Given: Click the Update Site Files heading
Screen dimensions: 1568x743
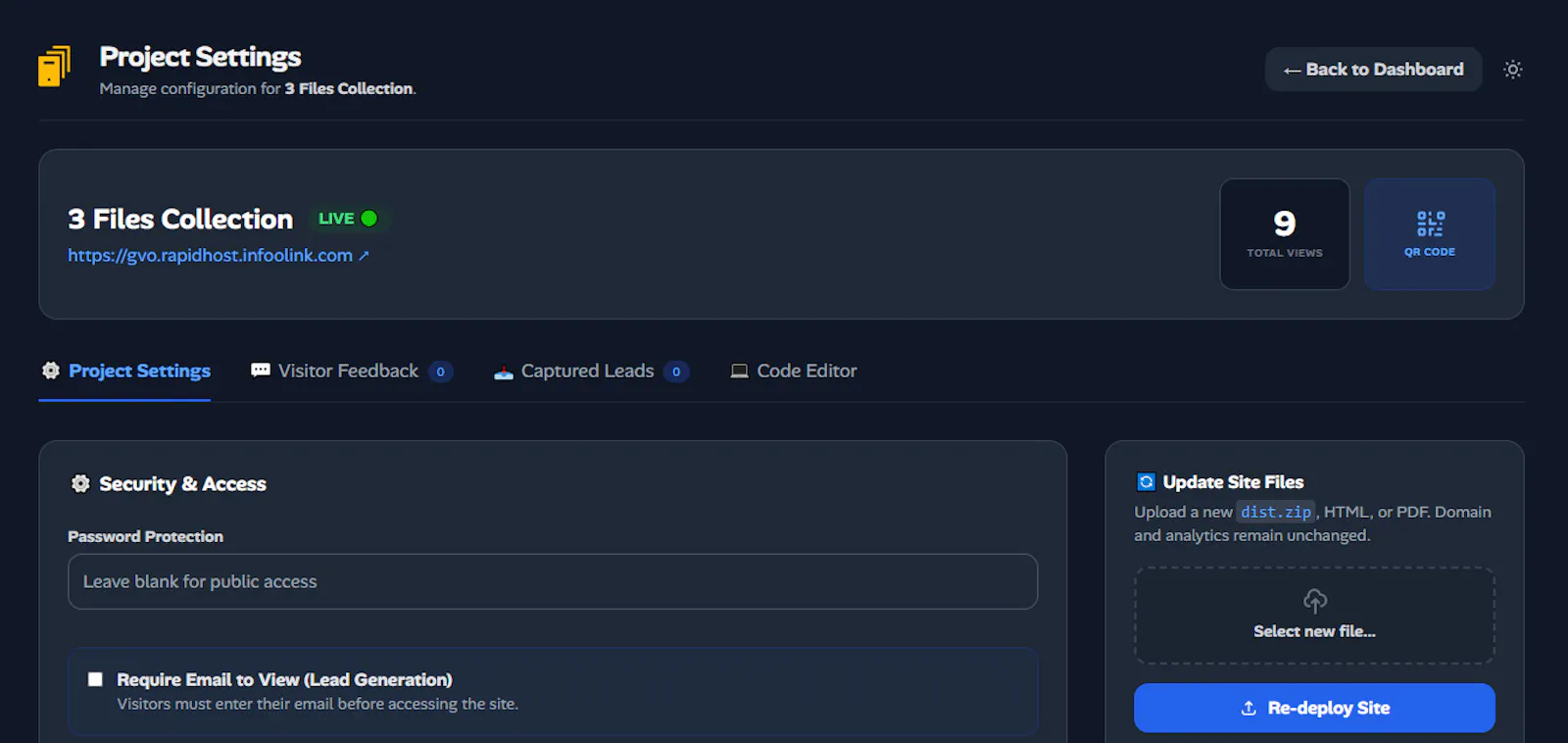Looking at the screenshot, I should 1233,482.
